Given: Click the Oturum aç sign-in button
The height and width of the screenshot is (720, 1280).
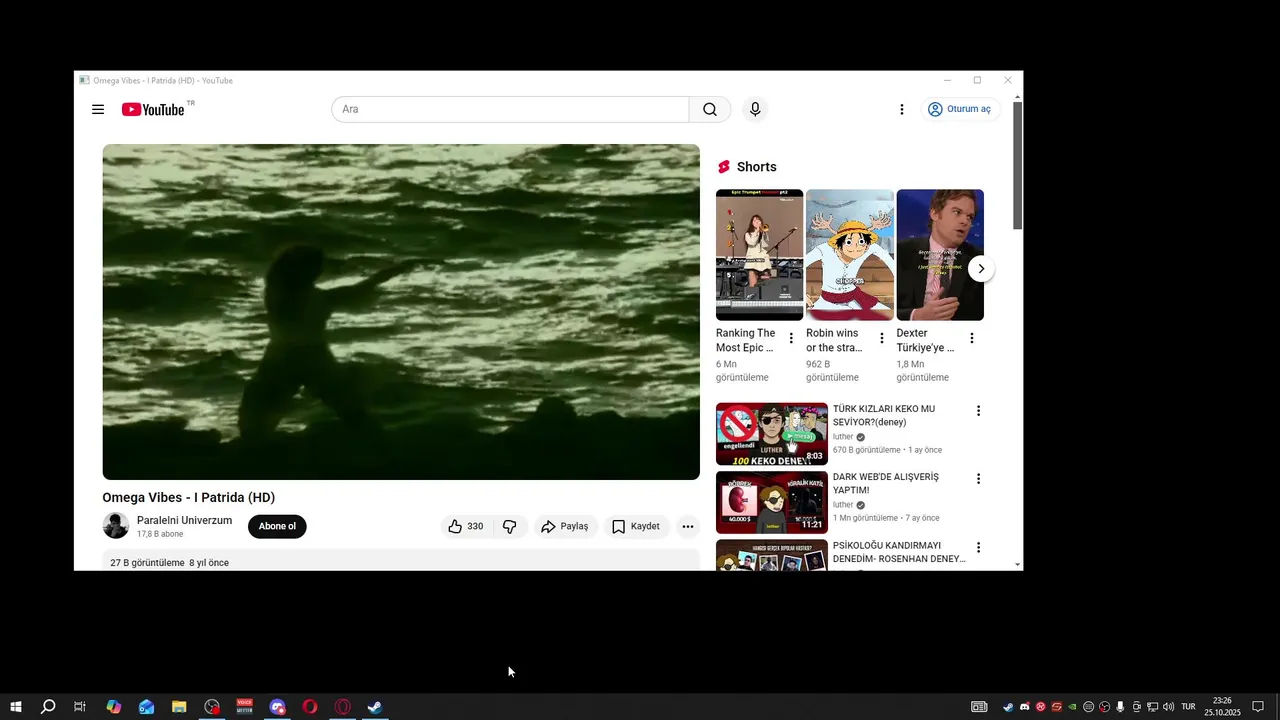Looking at the screenshot, I should 958,109.
